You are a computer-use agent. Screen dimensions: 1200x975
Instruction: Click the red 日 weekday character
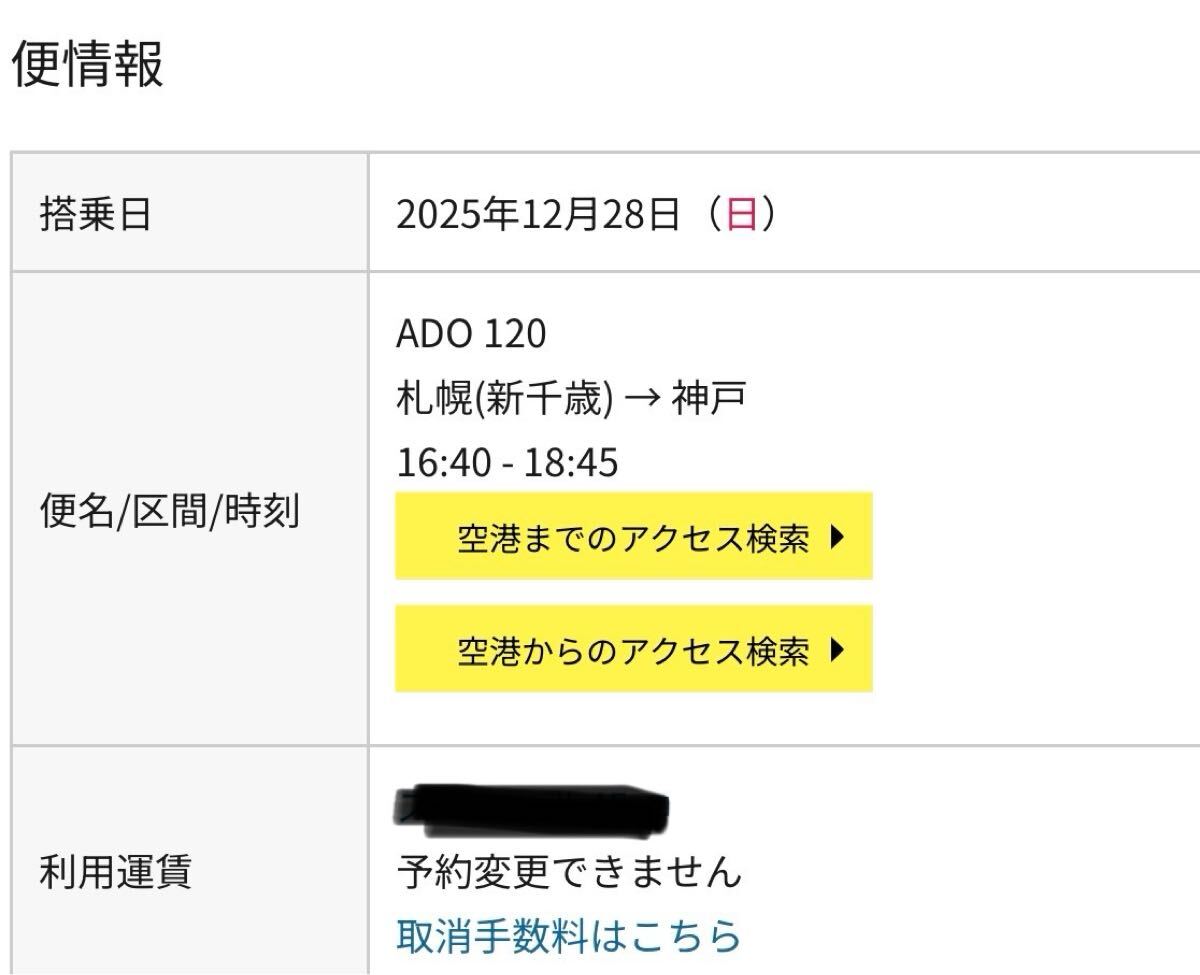[x=741, y=215]
